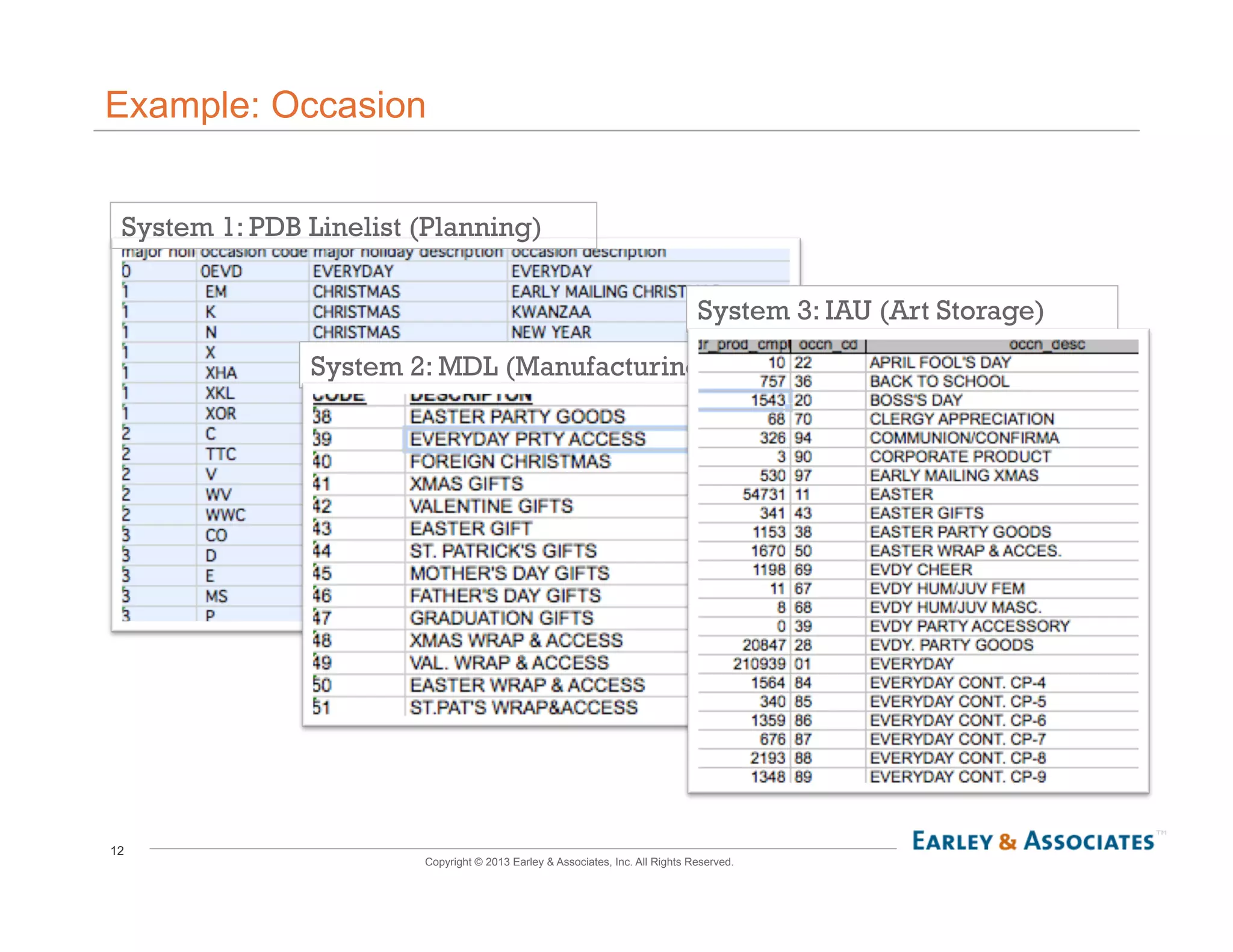Click the 'COMMUNION/CONFIRMA' row
1233x952 pixels.
(918, 438)
